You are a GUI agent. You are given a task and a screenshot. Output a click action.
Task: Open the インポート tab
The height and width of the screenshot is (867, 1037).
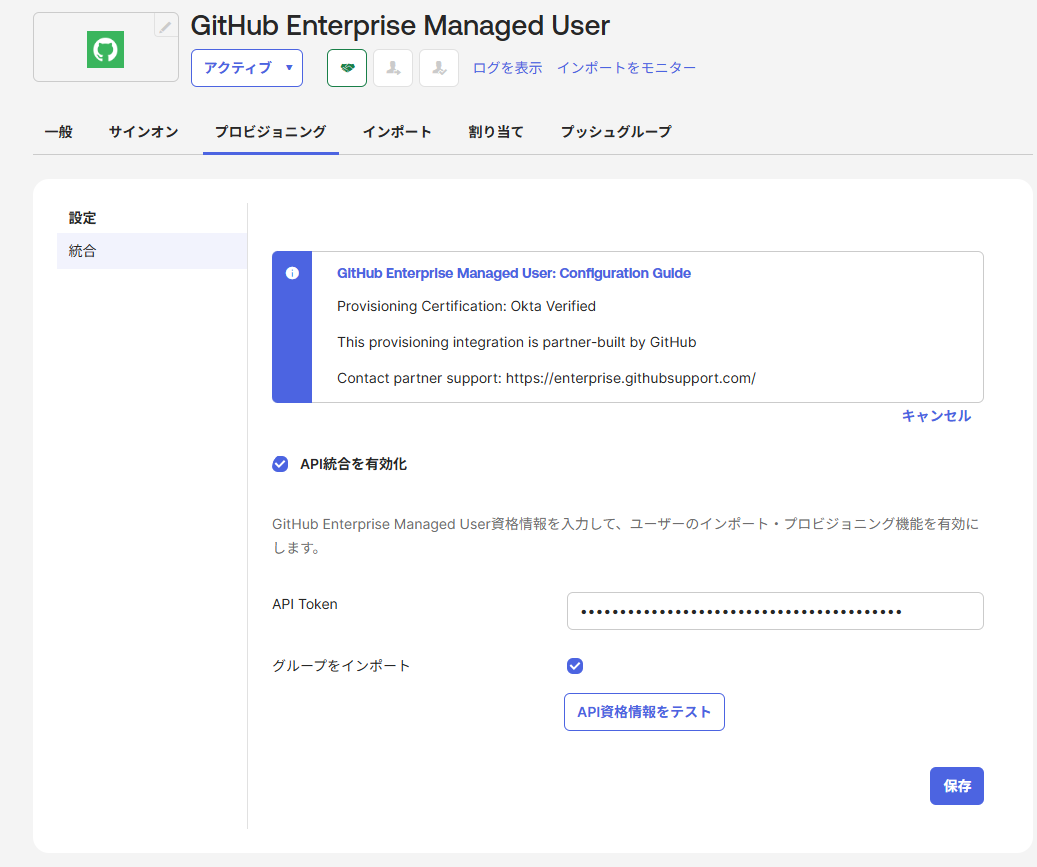click(x=397, y=131)
